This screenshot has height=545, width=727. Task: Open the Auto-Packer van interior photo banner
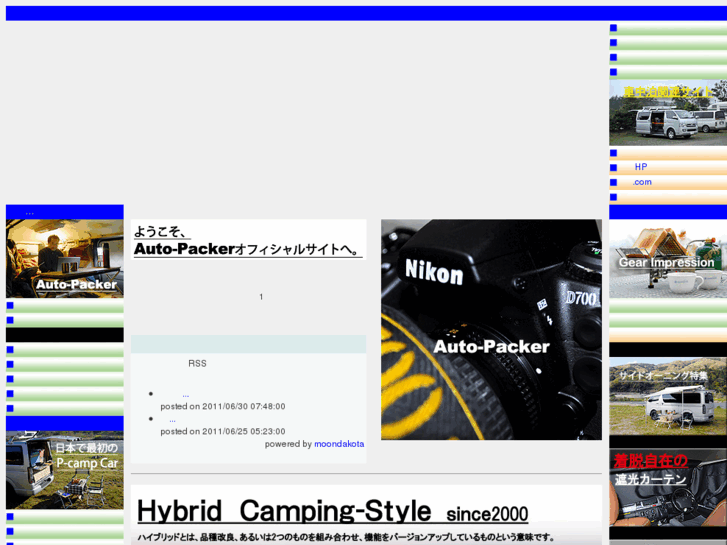click(x=64, y=258)
